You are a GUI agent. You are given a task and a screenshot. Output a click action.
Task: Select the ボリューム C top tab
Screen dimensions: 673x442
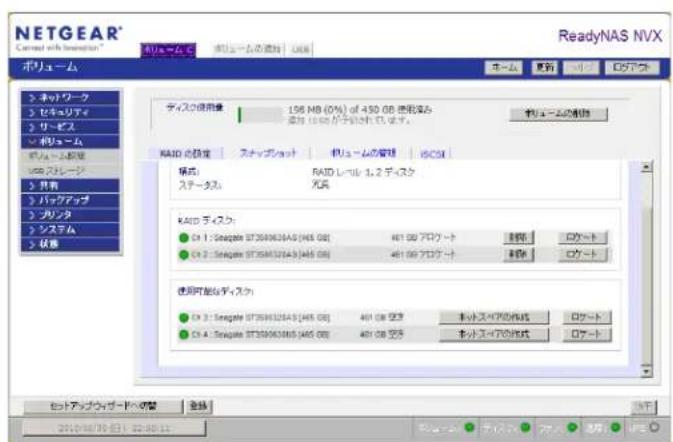pyautogui.click(x=168, y=50)
